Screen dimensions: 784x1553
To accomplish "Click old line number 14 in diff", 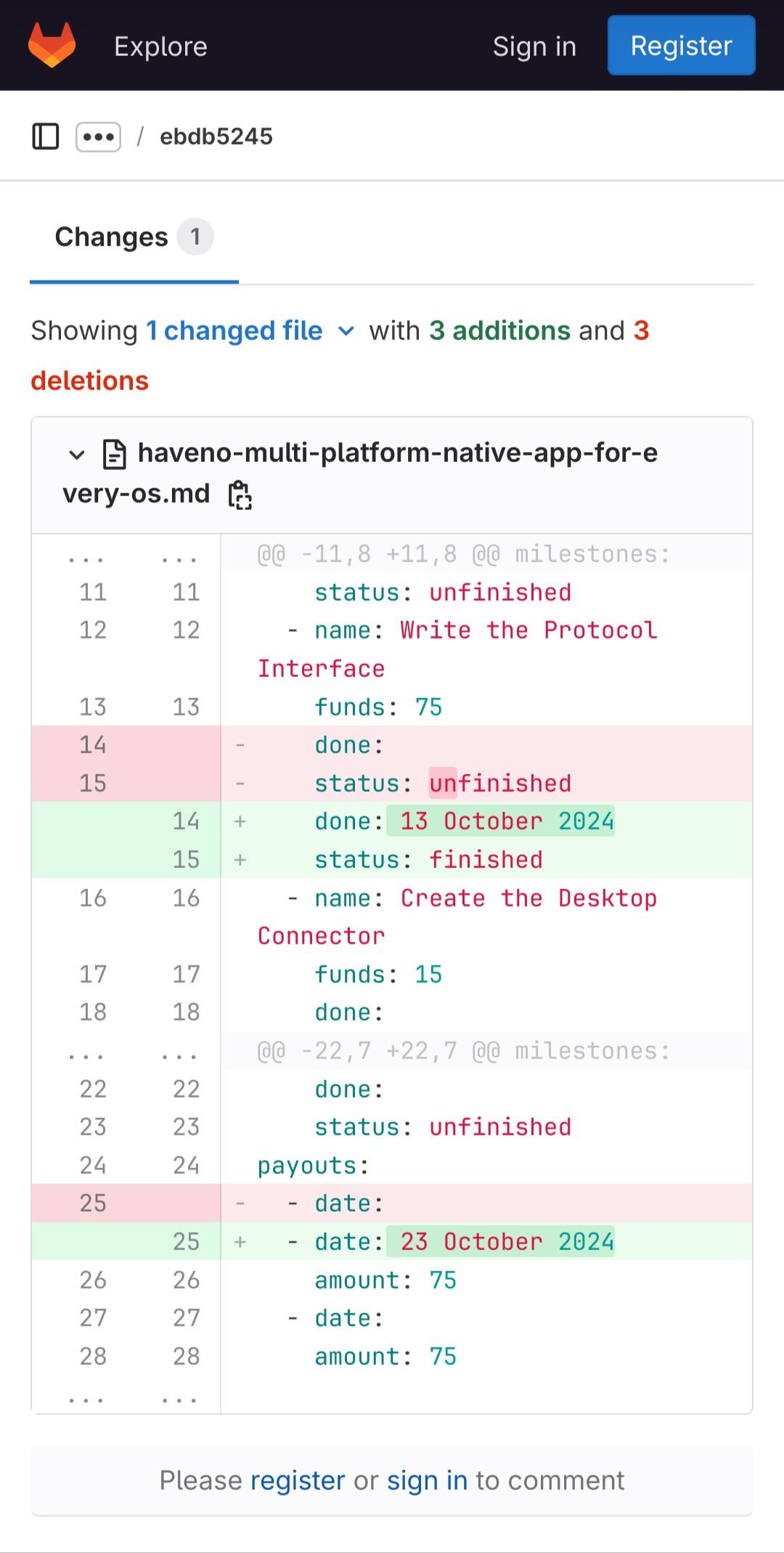I will pos(93,745).
